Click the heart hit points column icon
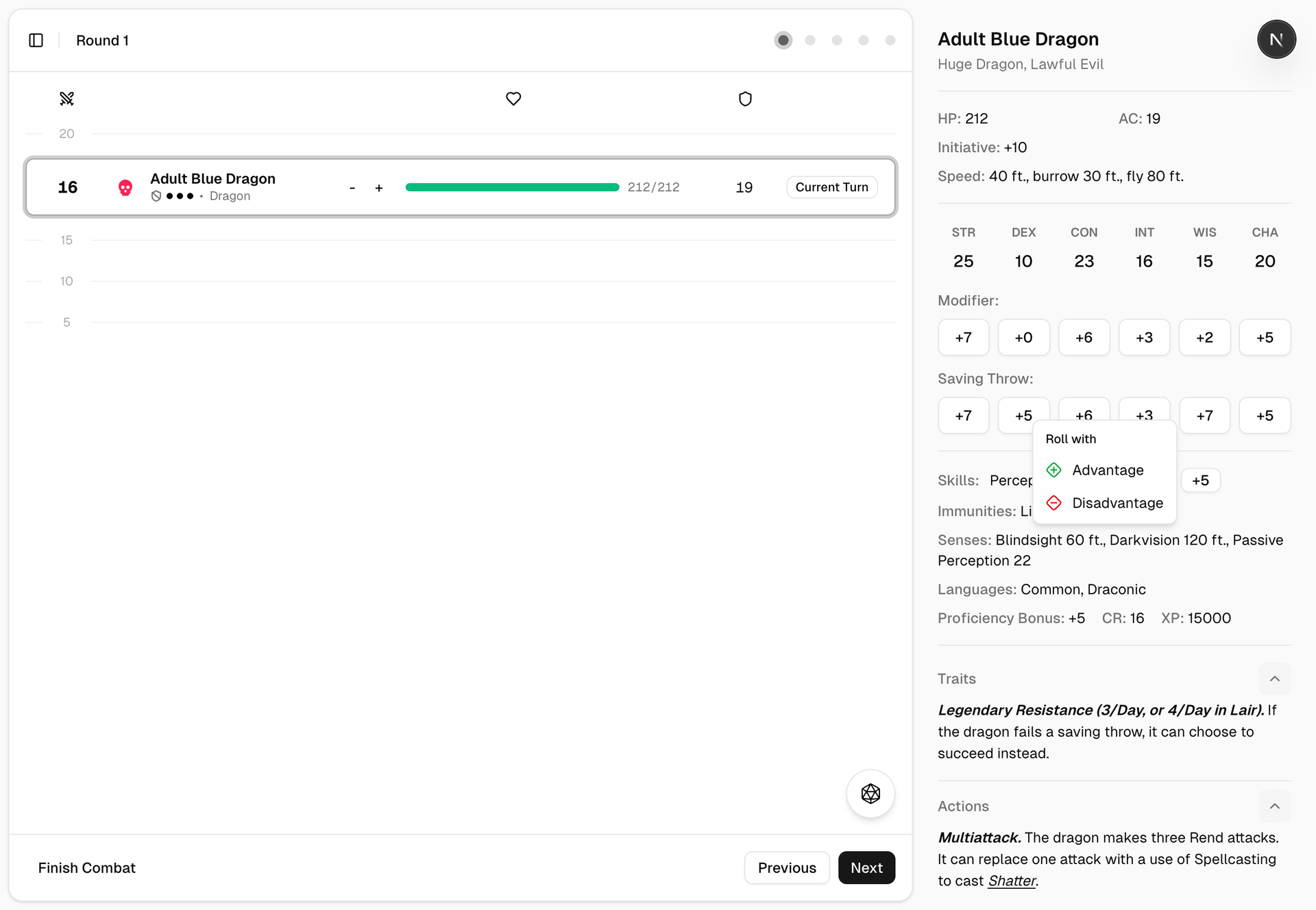This screenshot has width=1316, height=910. click(513, 99)
